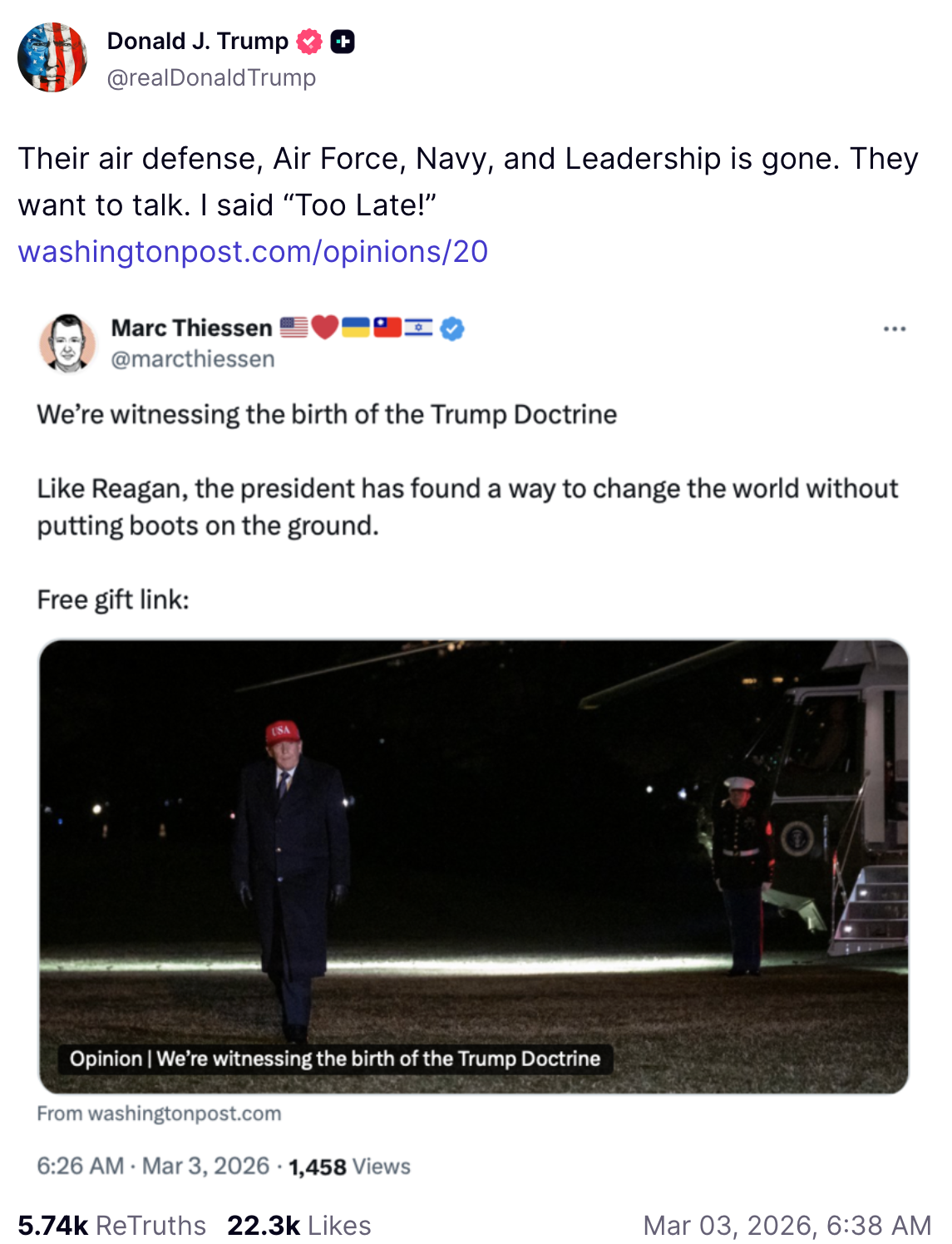Click the blue verified checkmark badge

(451, 329)
